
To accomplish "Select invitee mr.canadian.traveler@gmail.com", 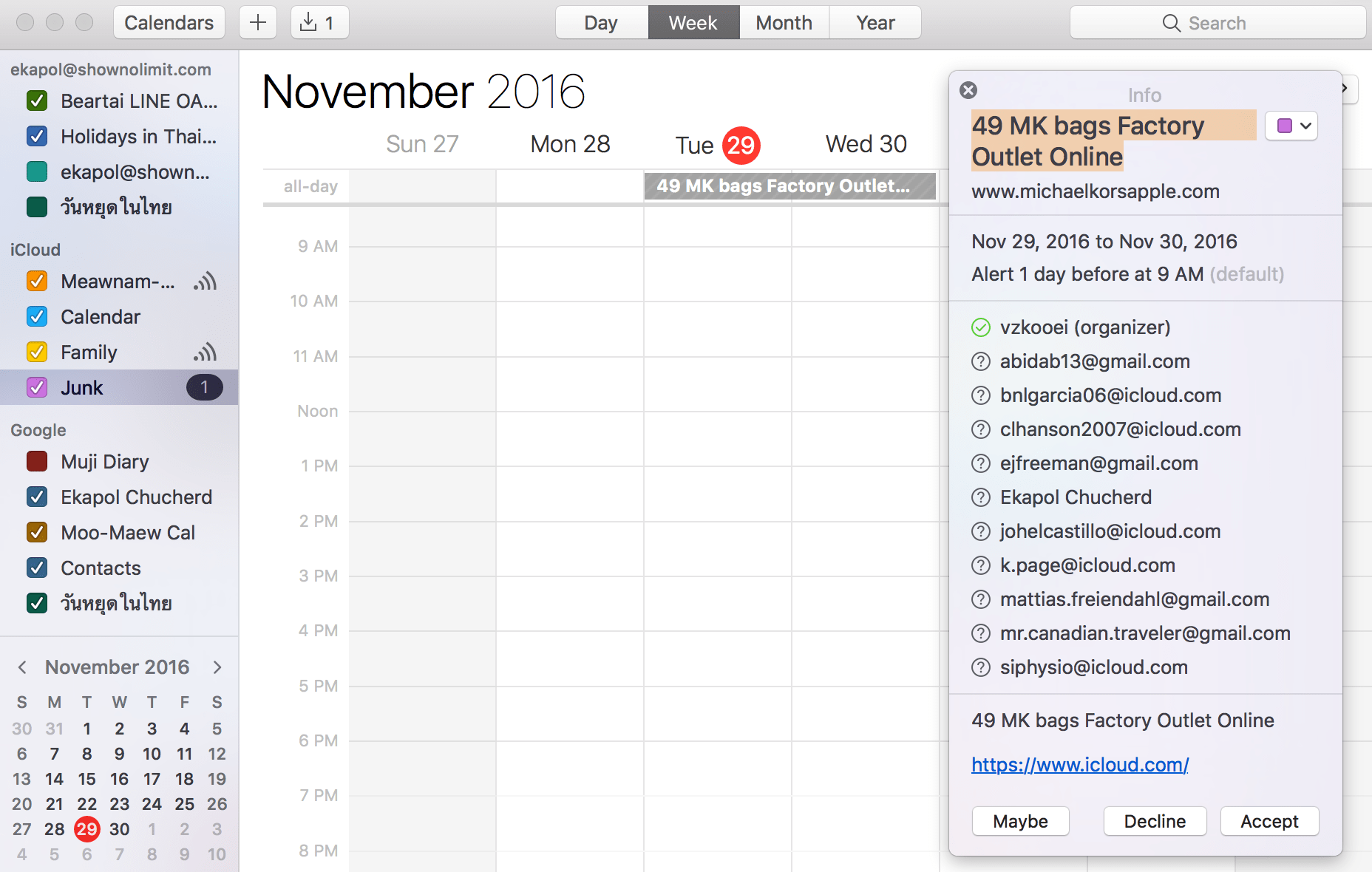I will (1145, 633).
